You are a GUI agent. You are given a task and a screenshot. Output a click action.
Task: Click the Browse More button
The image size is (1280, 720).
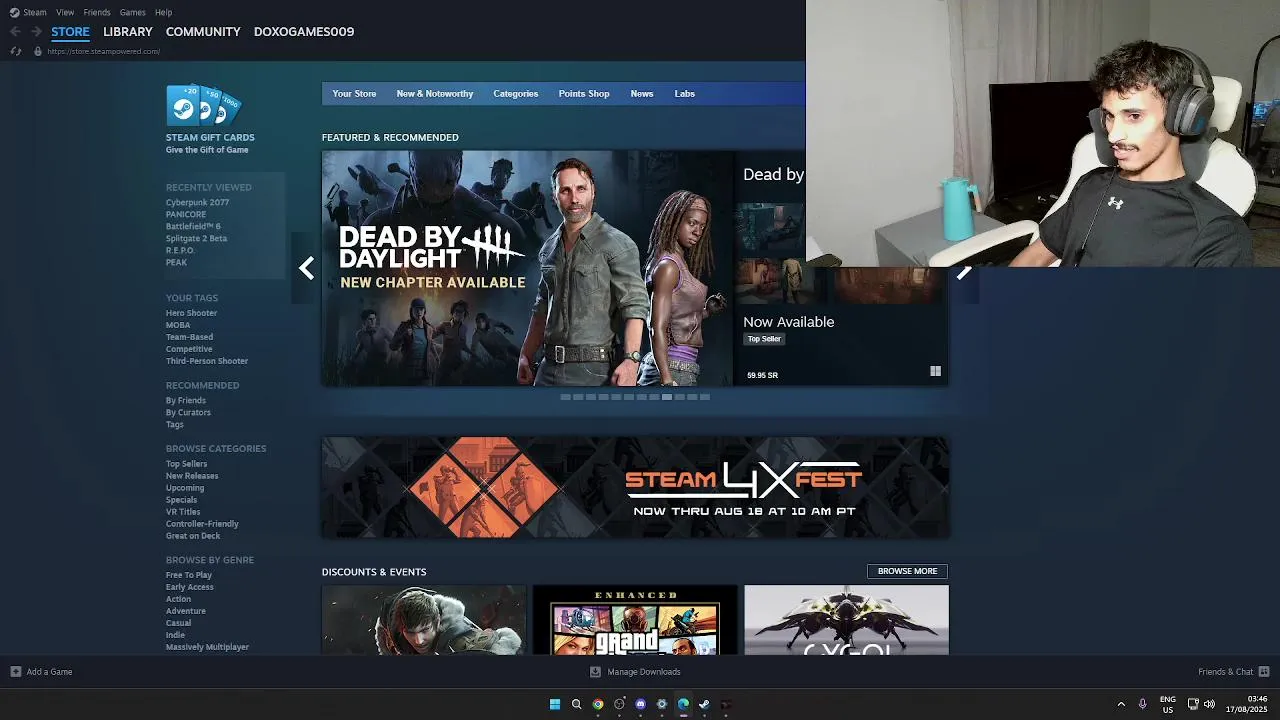(907, 571)
